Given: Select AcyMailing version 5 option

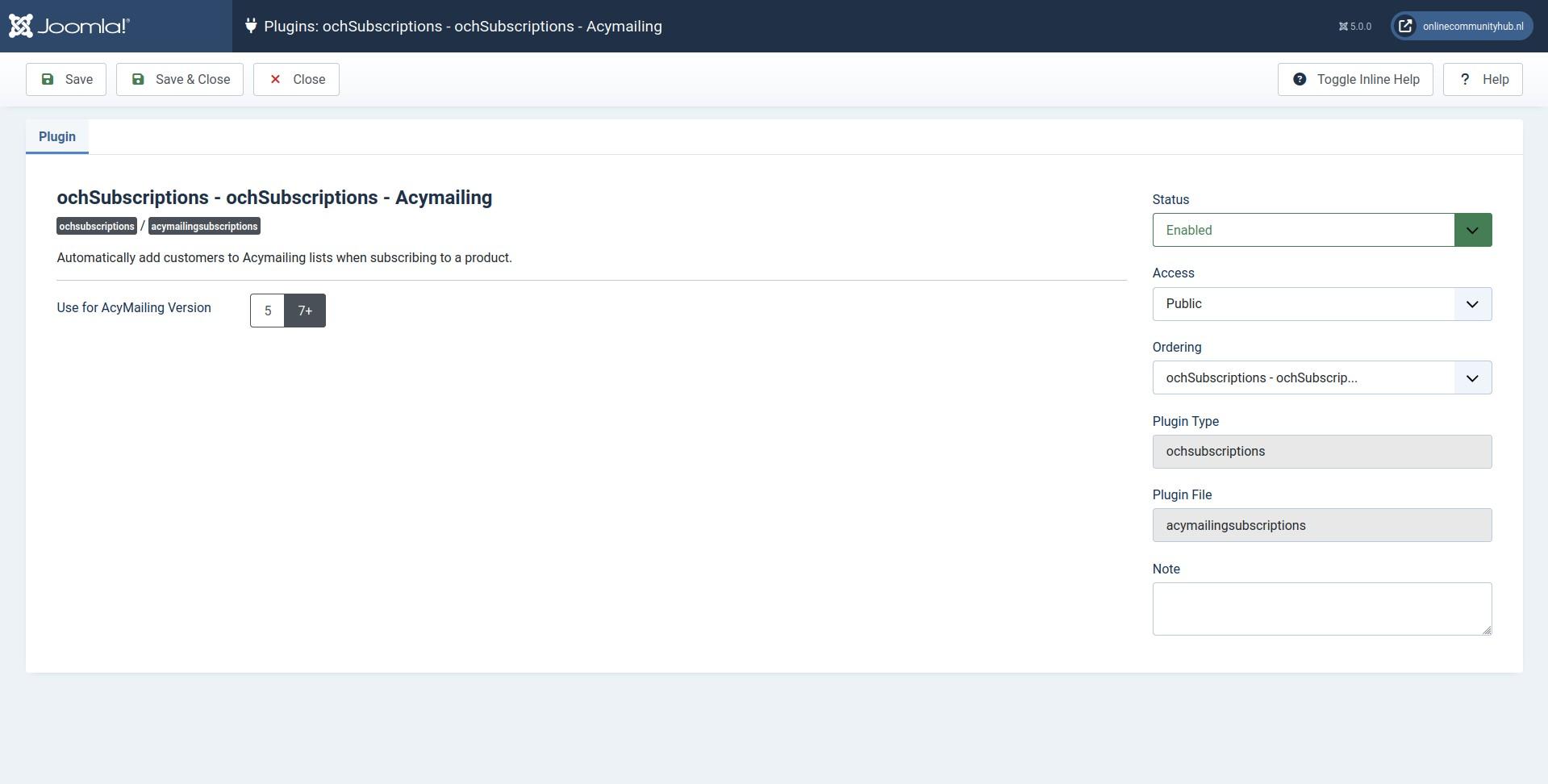Looking at the screenshot, I should click(x=268, y=311).
